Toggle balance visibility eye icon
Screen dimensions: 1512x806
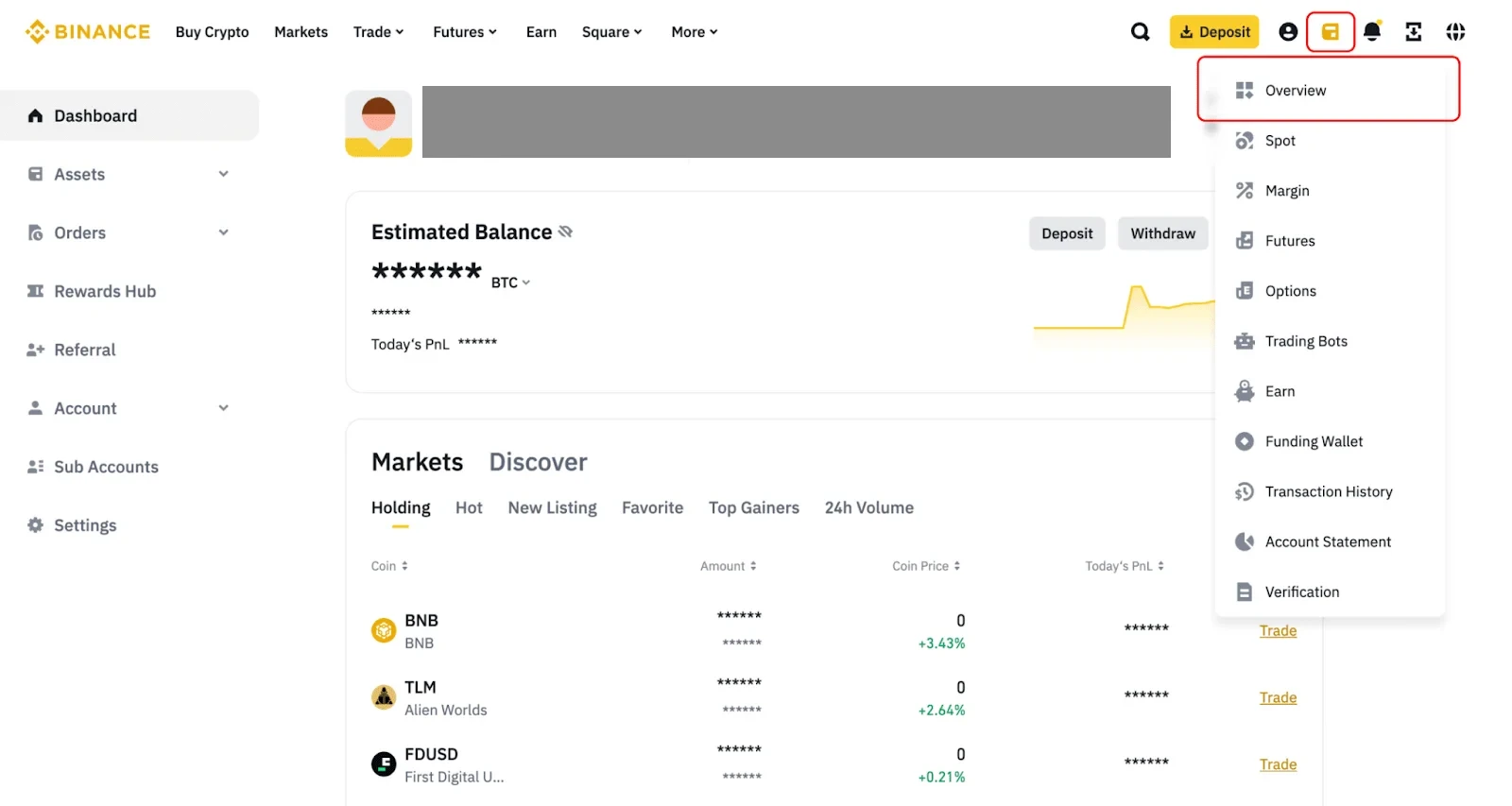point(565,232)
